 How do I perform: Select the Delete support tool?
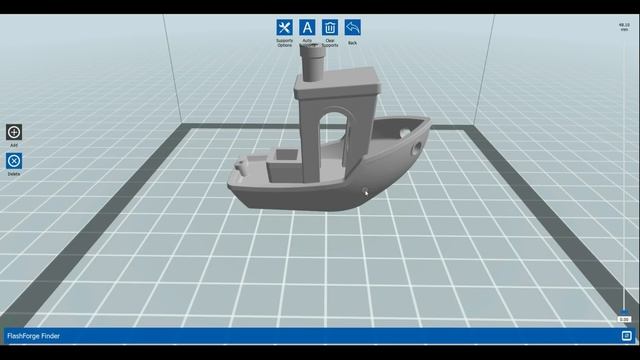pos(14,161)
